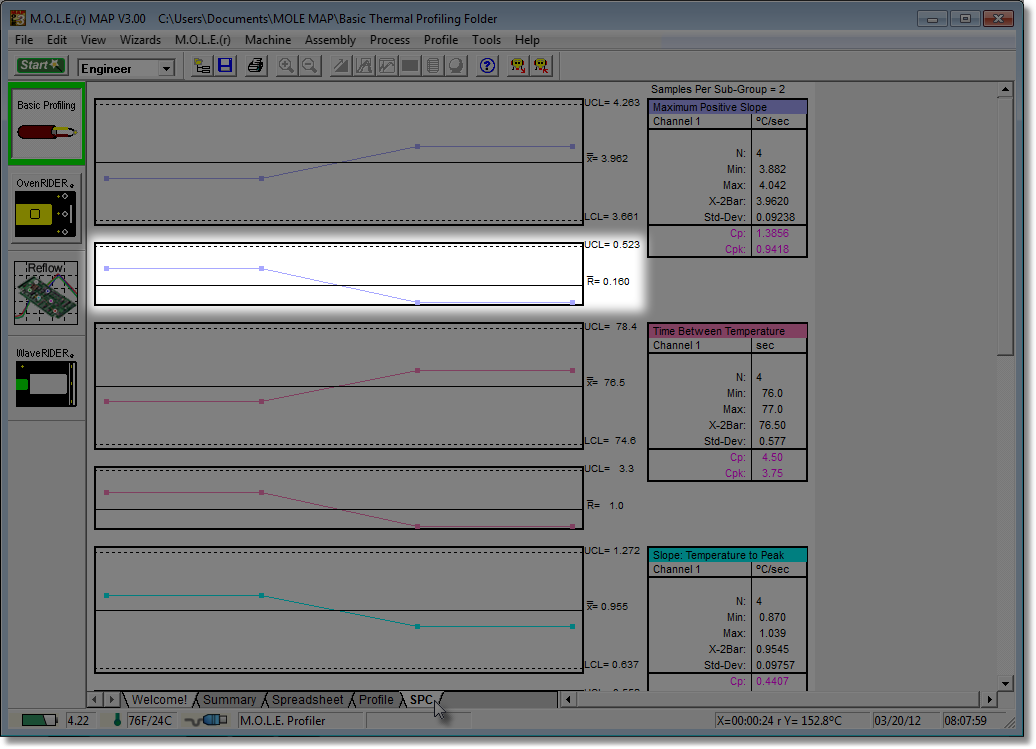Switch to the Summary tab
Viewport: 1036px width, 749px height.
[x=229, y=699]
